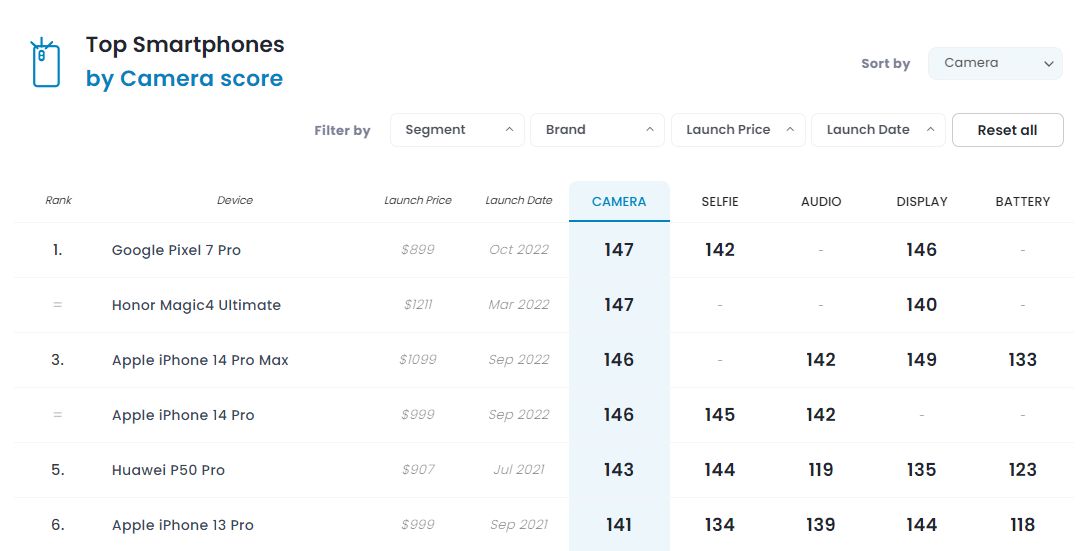The image size is (1081, 551).
Task: Click Honor Magic4 Ultimate camera score 147
Action: [x=619, y=305]
